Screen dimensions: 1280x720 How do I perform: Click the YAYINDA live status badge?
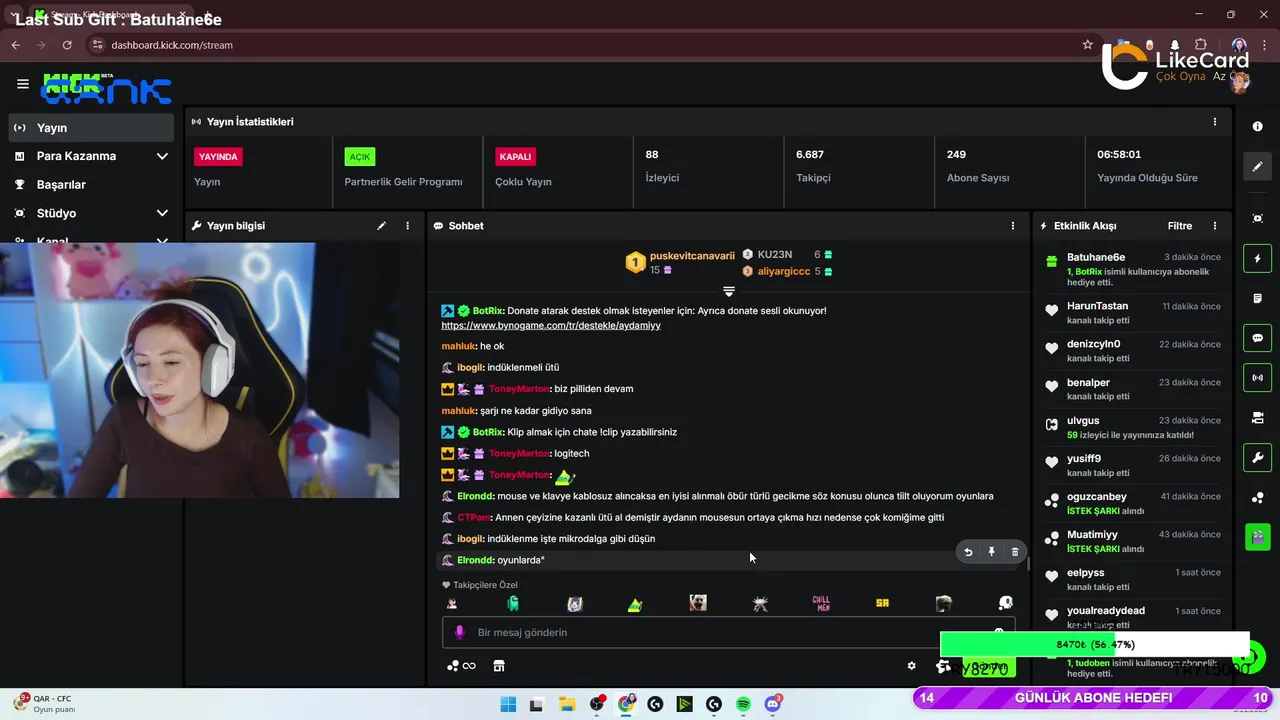pos(218,157)
